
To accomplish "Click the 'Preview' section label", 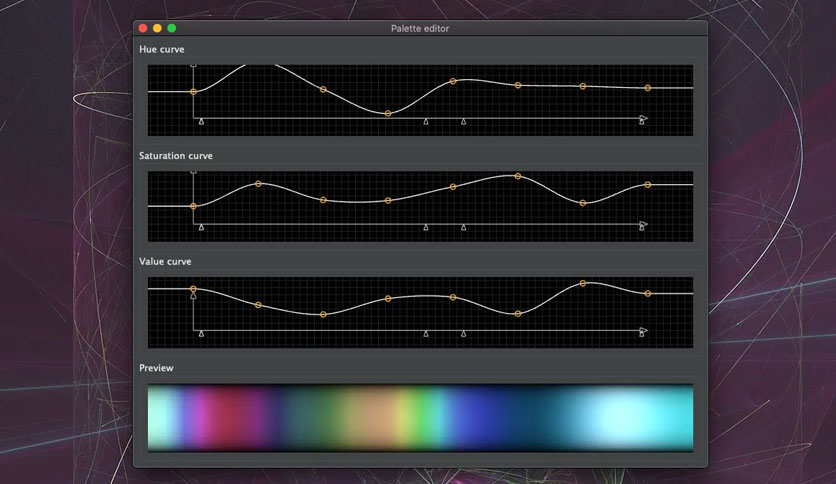I will tap(156, 368).
